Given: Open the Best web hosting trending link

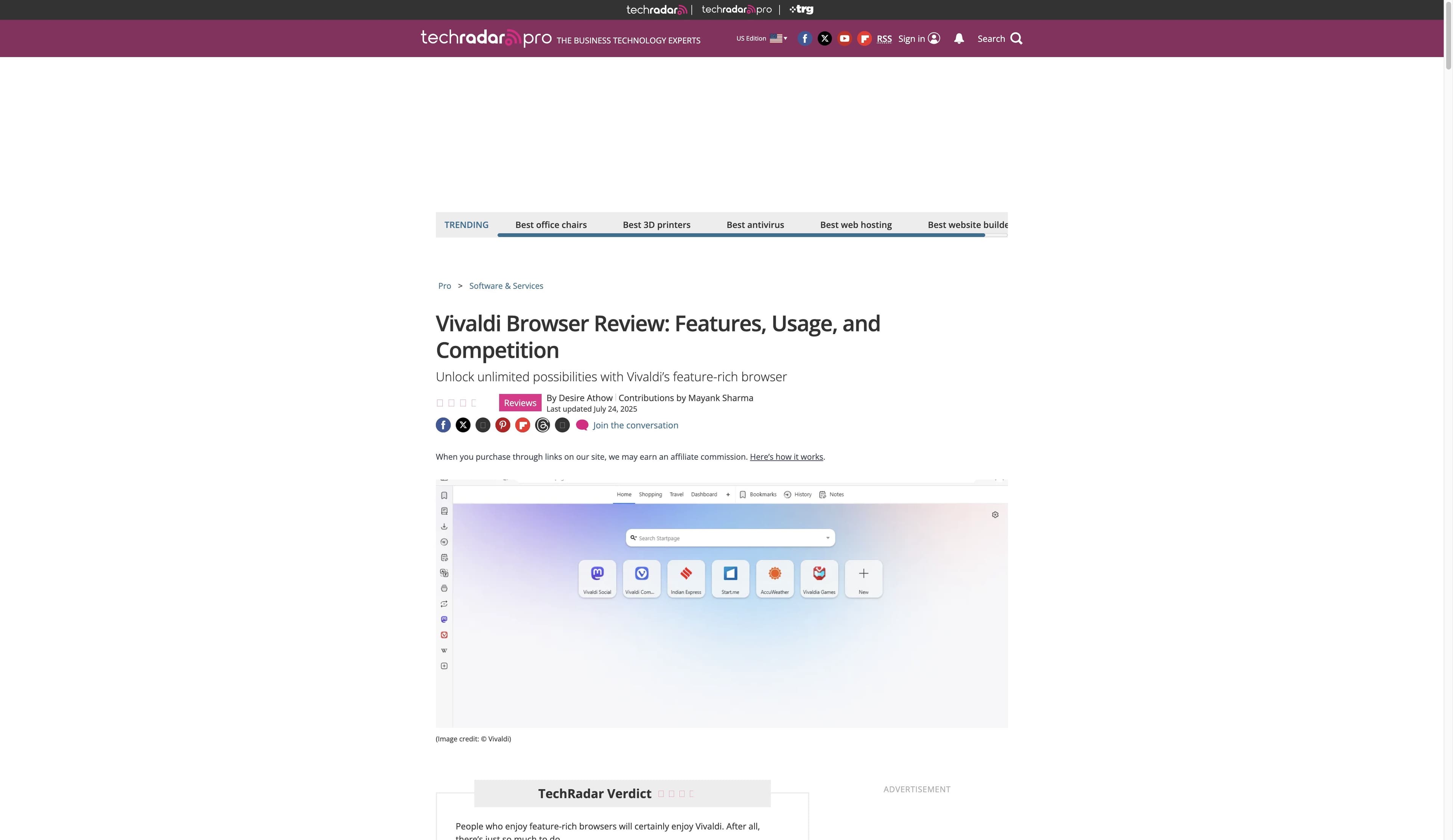Looking at the screenshot, I should coord(856,225).
